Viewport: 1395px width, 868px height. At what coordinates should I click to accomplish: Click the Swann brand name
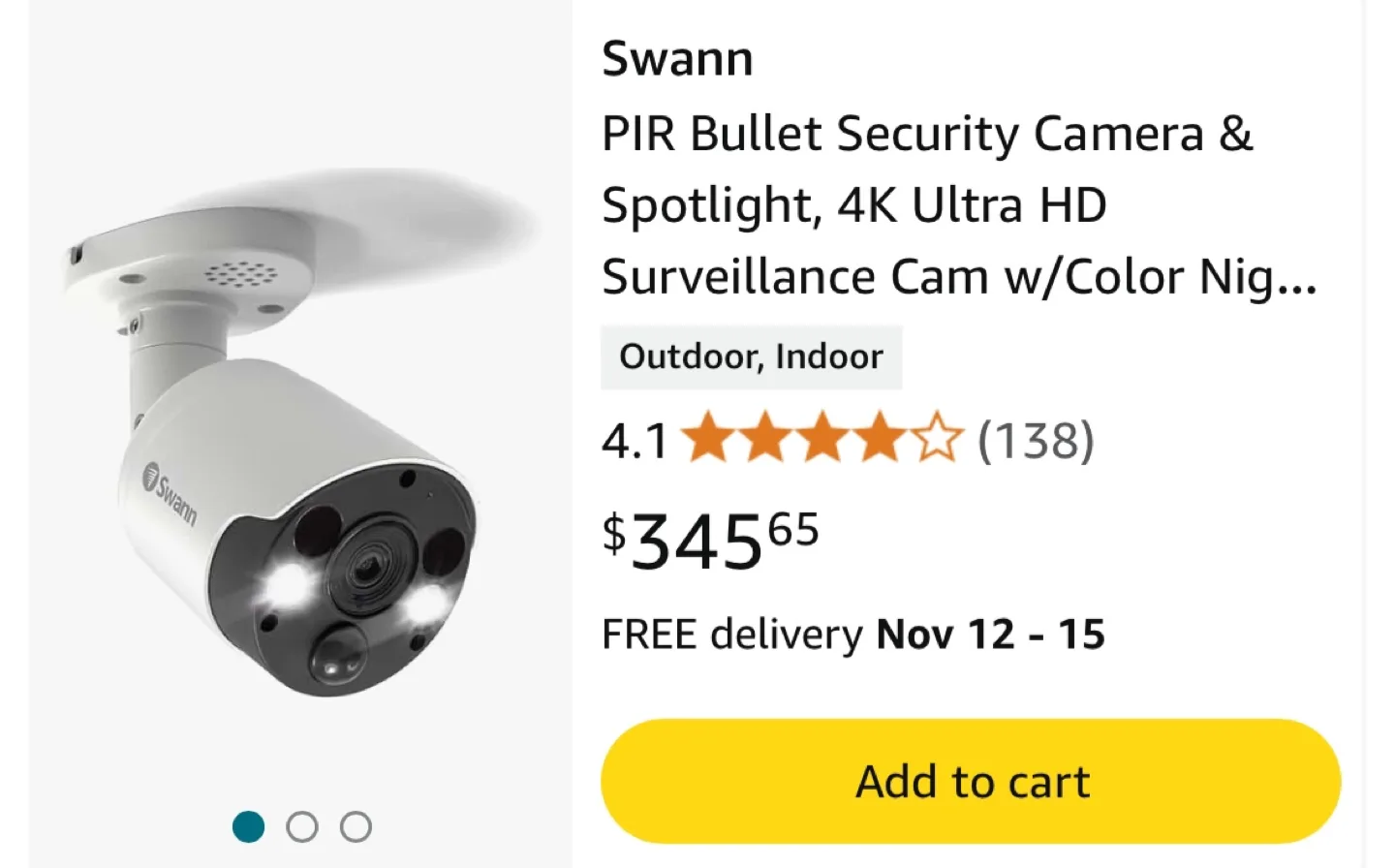click(x=677, y=58)
